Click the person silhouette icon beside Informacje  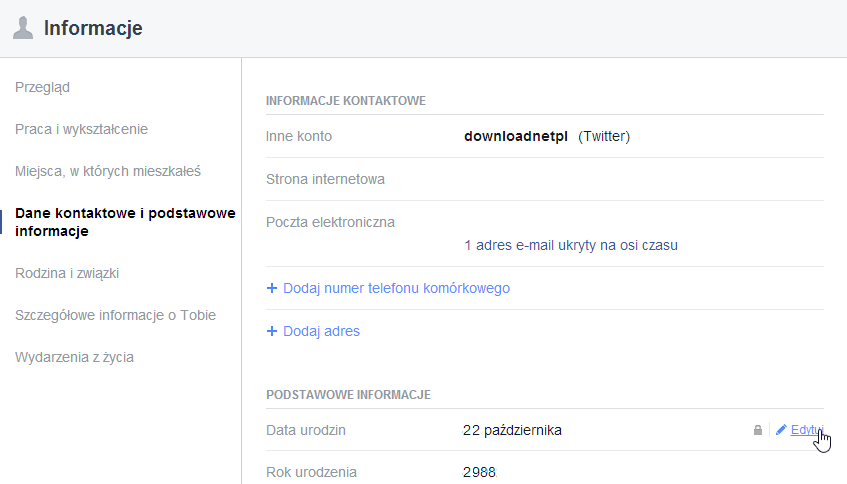pyautogui.click(x=23, y=28)
